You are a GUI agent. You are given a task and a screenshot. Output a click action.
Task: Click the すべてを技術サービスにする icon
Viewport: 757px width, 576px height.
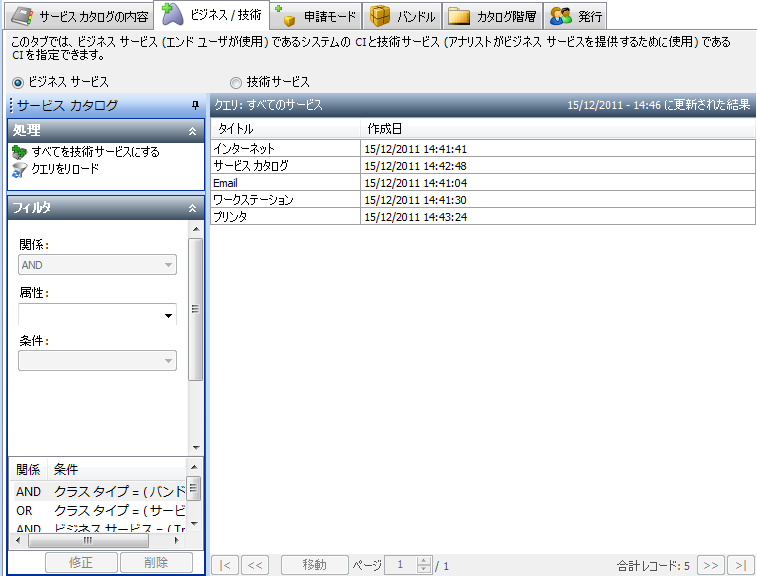pyautogui.click(x=19, y=152)
